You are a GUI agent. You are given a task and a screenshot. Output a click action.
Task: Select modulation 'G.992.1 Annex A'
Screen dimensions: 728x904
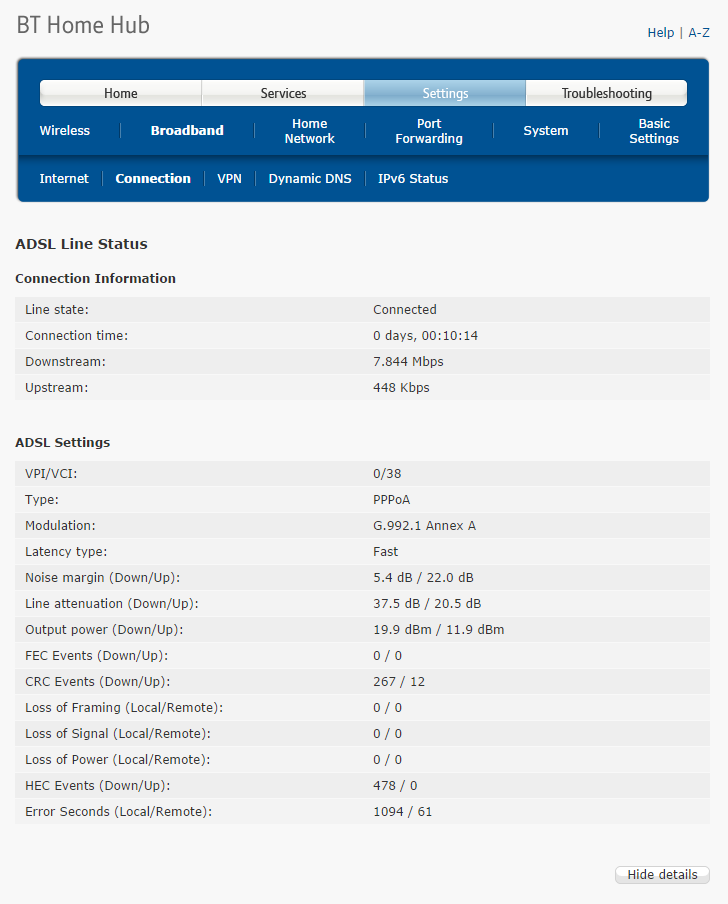click(x=424, y=526)
